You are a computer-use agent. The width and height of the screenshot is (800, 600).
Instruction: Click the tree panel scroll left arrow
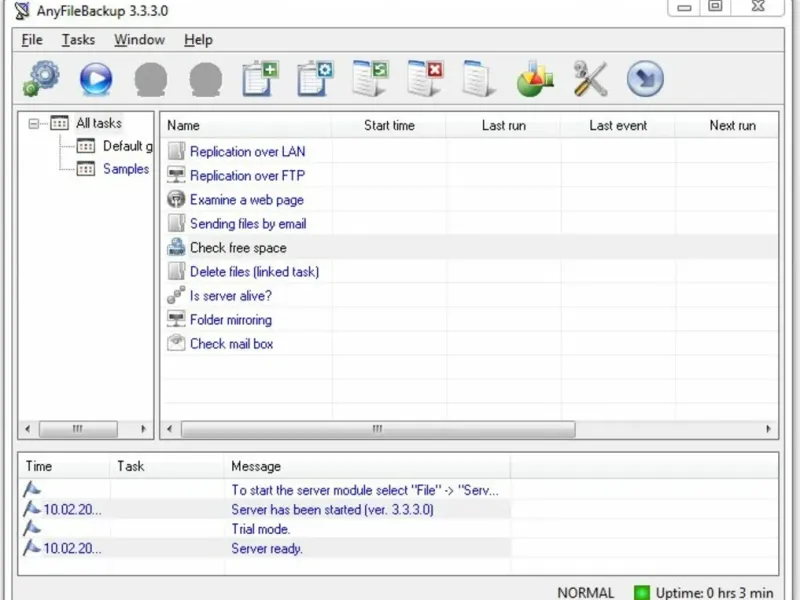click(x=28, y=429)
